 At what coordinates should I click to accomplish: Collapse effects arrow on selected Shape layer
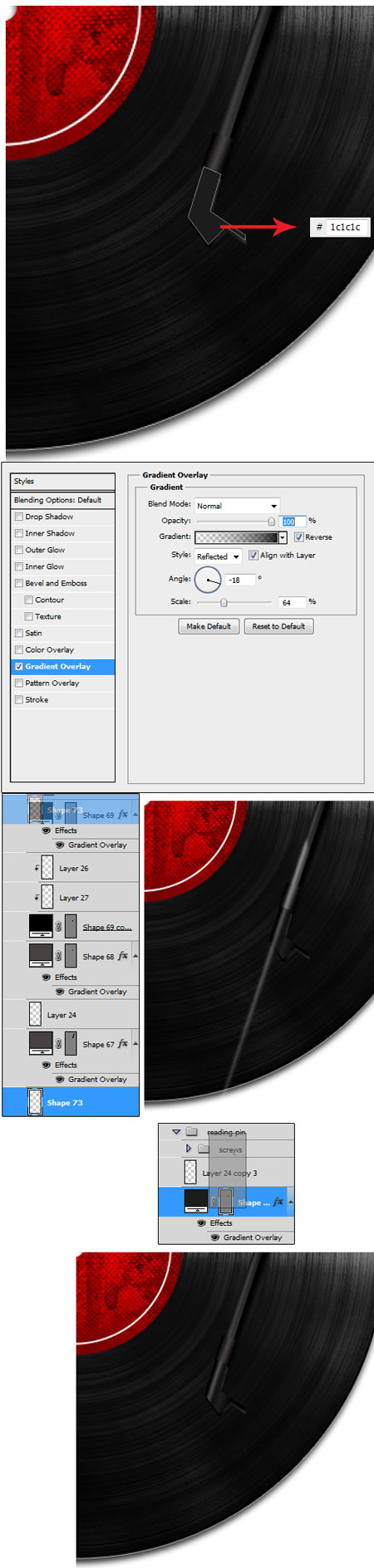coord(290,1202)
